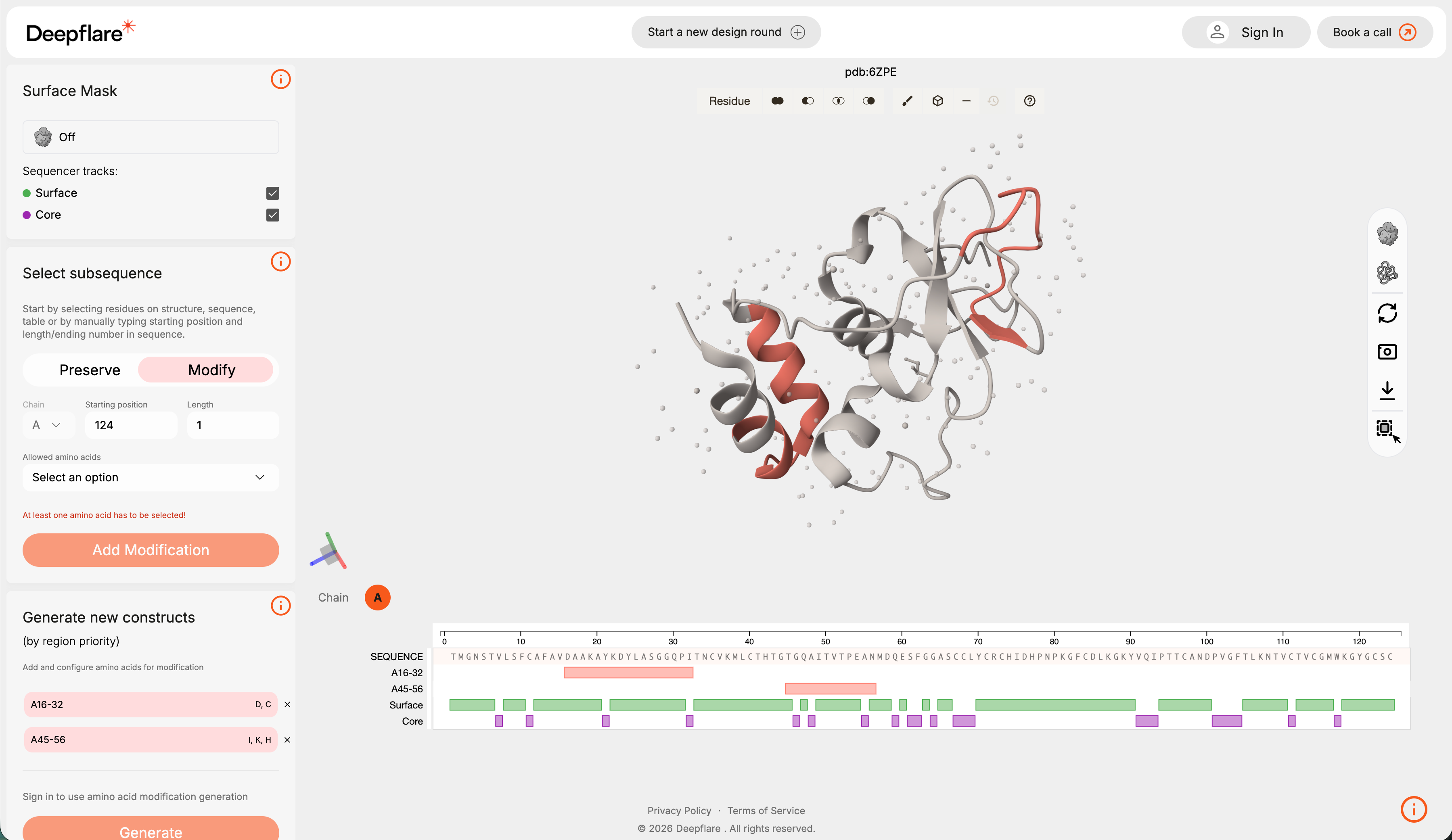This screenshot has height=840, width=1452.
Task: Switch to the Preserve tab
Action: (90, 369)
